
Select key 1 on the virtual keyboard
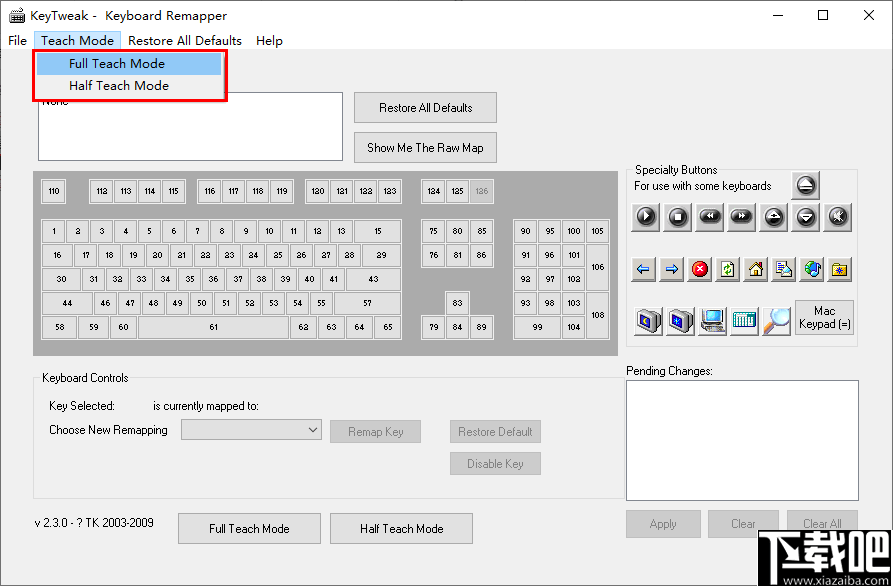click(53, 230)
